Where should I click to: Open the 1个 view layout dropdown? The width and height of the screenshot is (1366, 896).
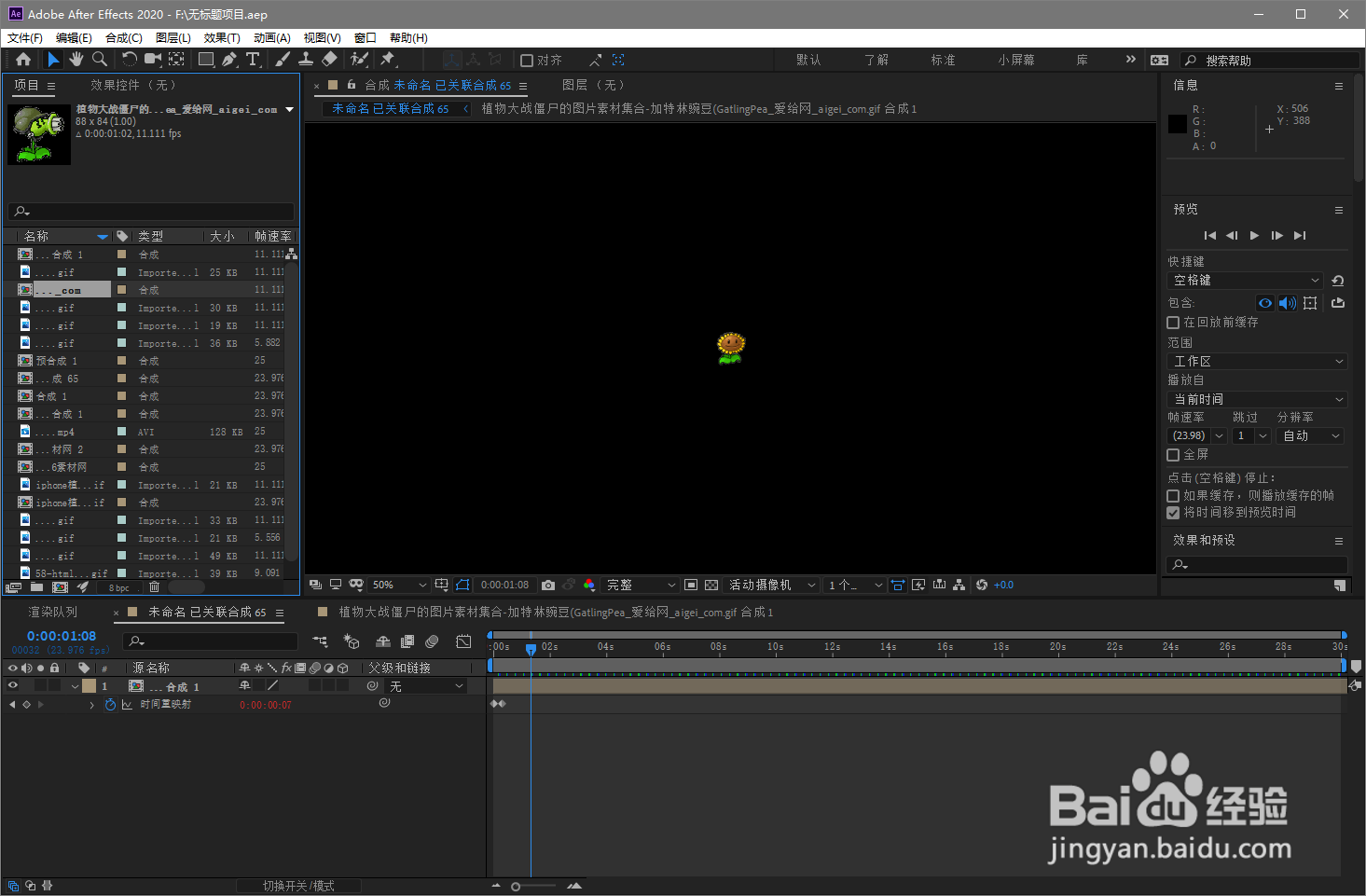(855, 585)
